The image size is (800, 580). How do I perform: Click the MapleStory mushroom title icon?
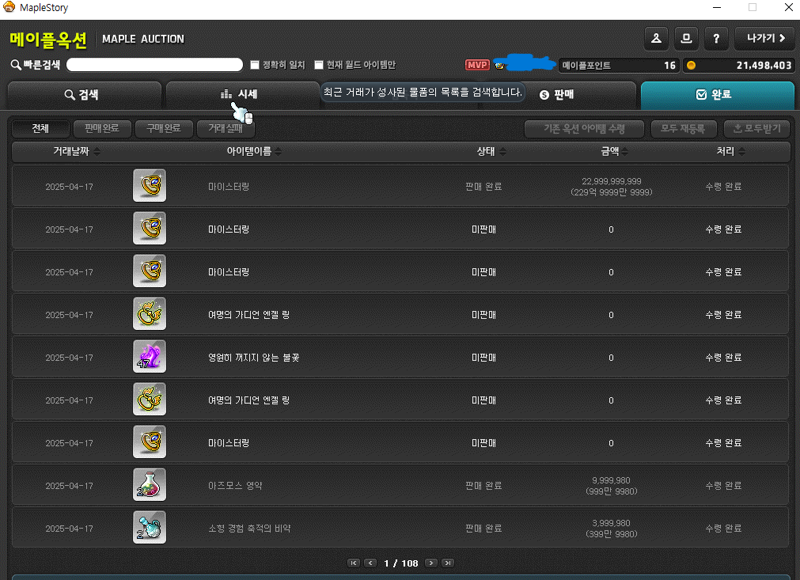tap(9, 7)
